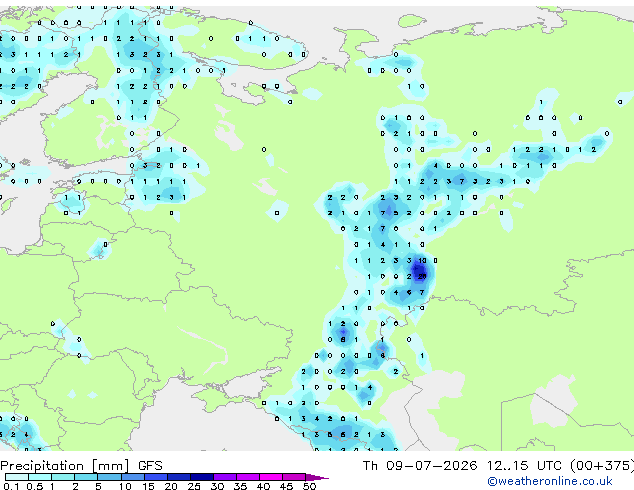Viewport: 634px width, 490px height.
Task: Select the 2–5 mm legend color box
Action: click(x=86, y=477)
